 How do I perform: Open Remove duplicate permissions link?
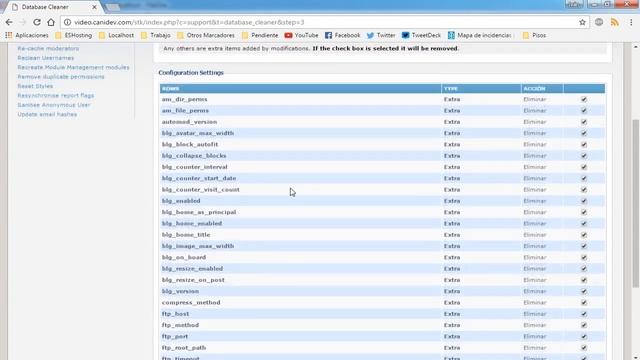[61, 77]
